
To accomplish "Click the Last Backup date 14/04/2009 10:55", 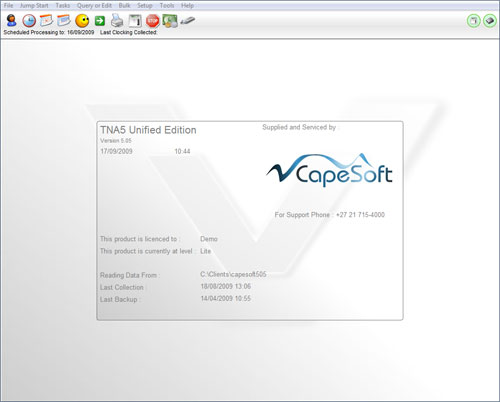I will tap(226, 298).
